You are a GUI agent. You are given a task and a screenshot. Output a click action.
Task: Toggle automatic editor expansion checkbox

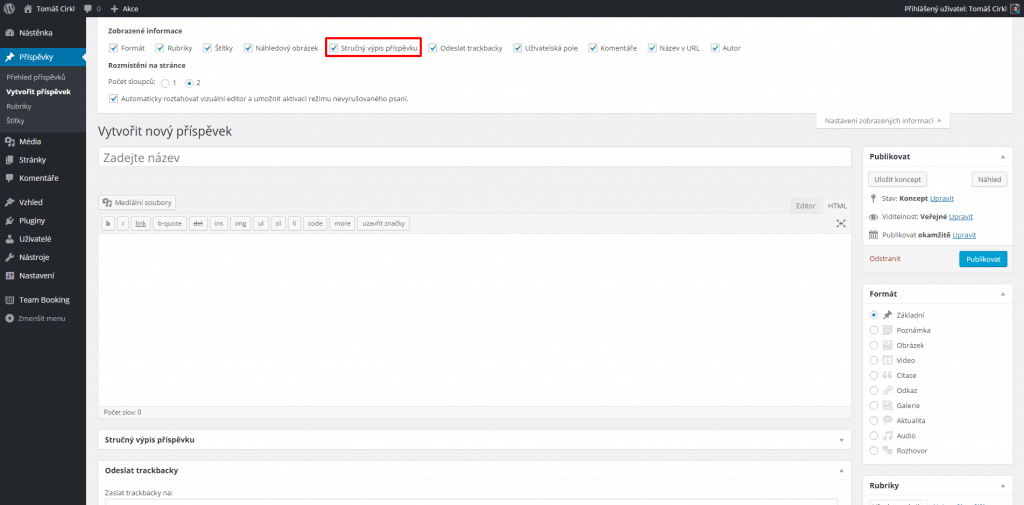[114, 99]
